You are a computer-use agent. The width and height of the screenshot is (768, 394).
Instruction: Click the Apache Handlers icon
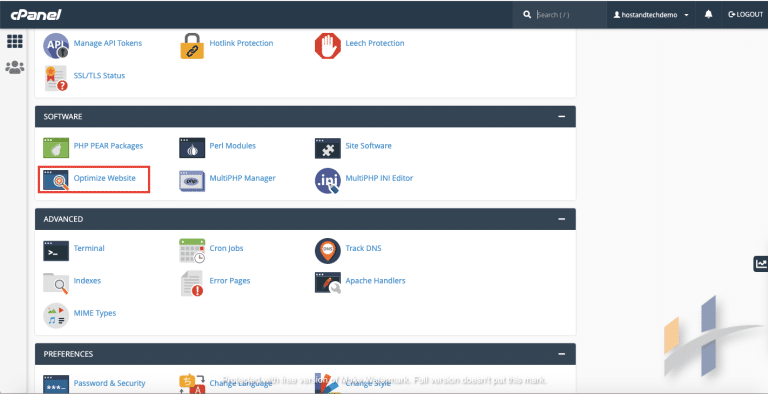pyautogui.click(x=328, y=283)
